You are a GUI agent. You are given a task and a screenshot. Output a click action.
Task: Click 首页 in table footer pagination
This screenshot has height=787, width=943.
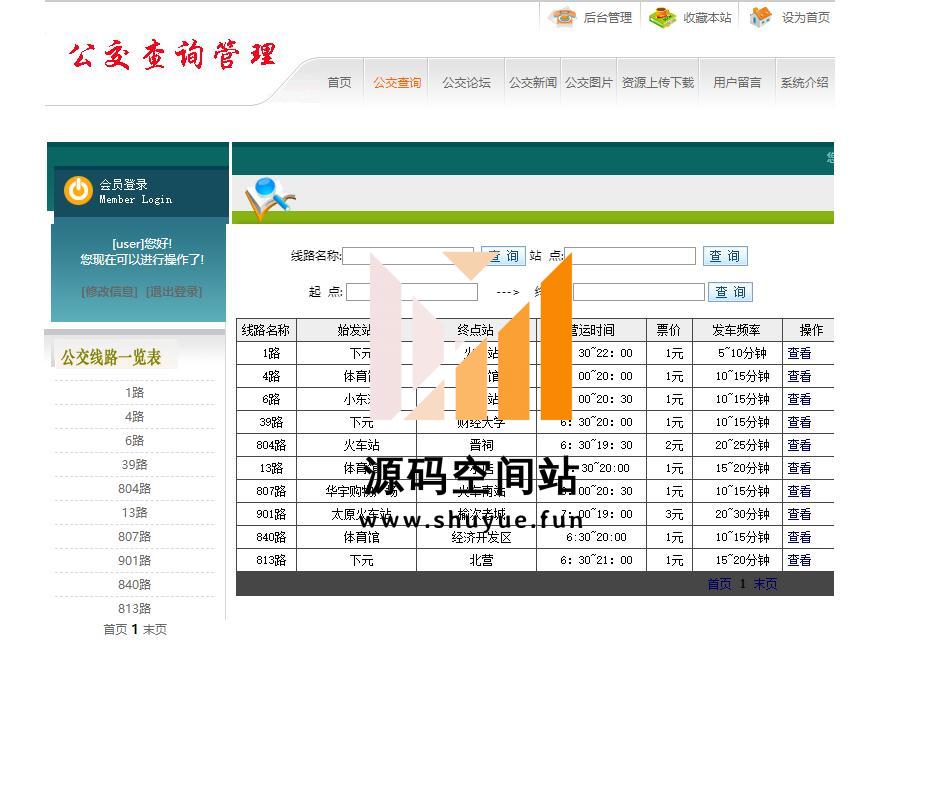(719, 584)
